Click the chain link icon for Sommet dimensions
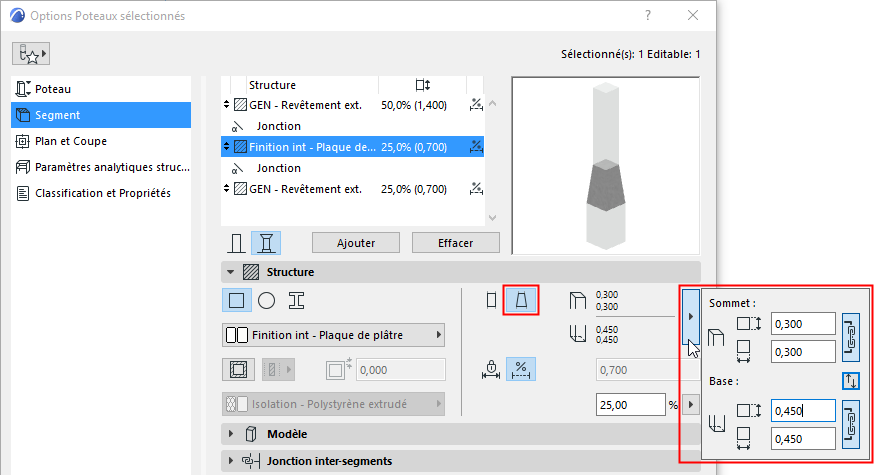 click(851, 337)
